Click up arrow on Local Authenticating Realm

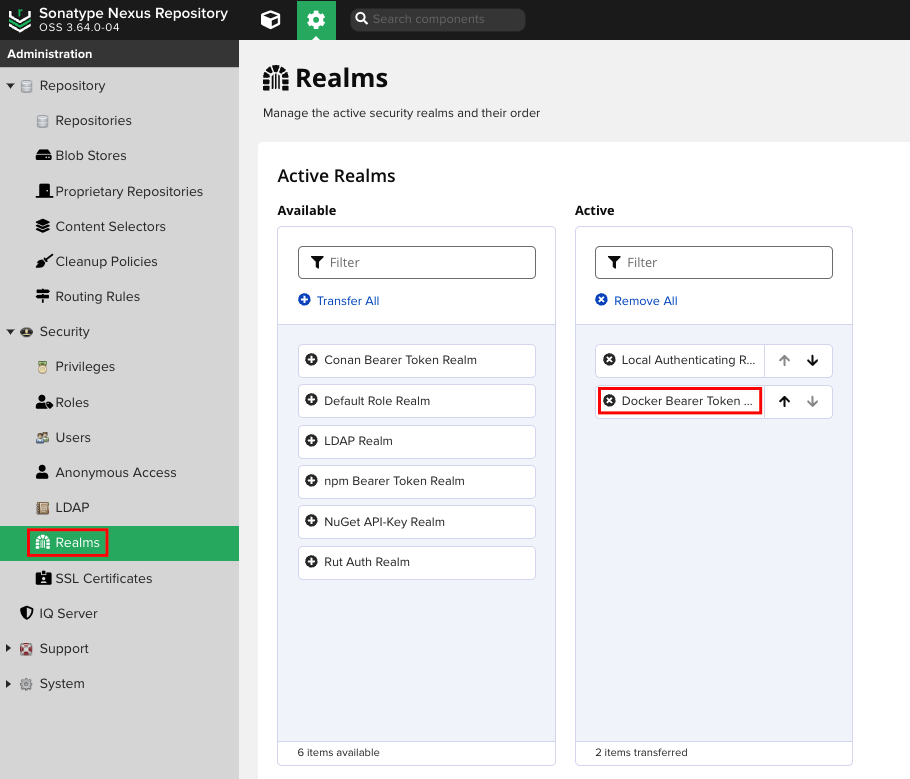pos(784,360)
